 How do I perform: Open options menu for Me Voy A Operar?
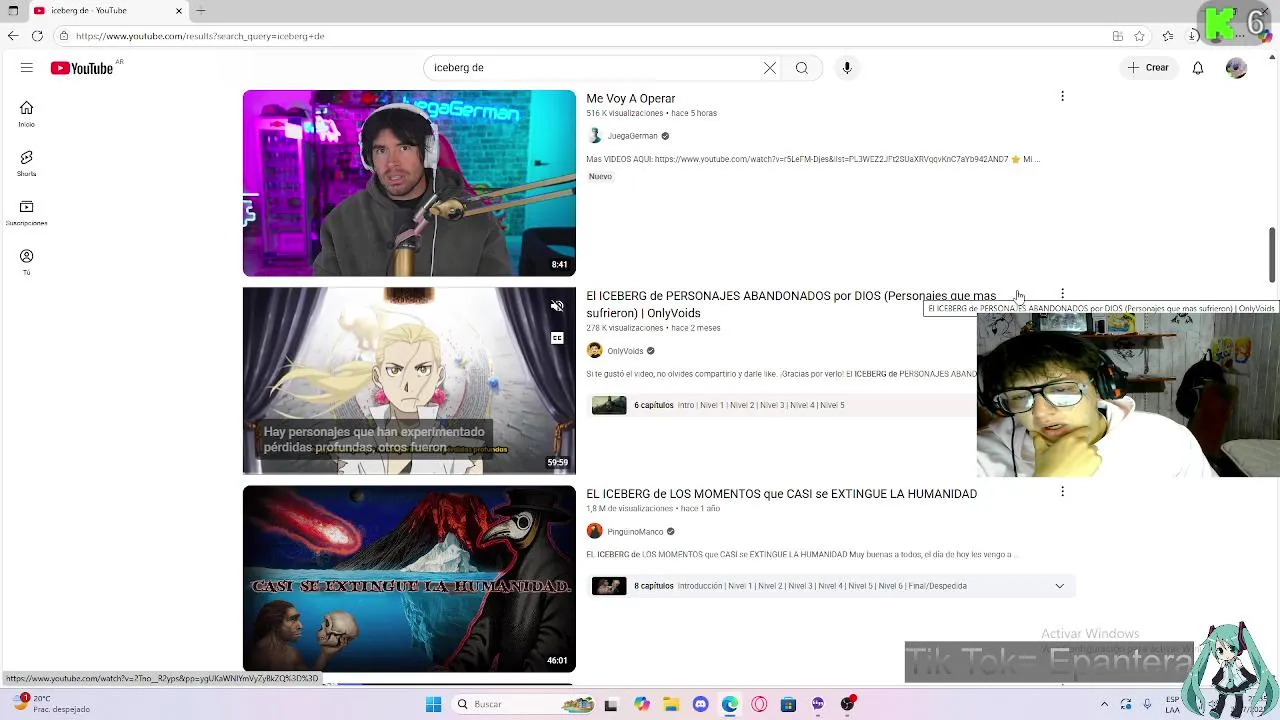[x=1062, y=97]
